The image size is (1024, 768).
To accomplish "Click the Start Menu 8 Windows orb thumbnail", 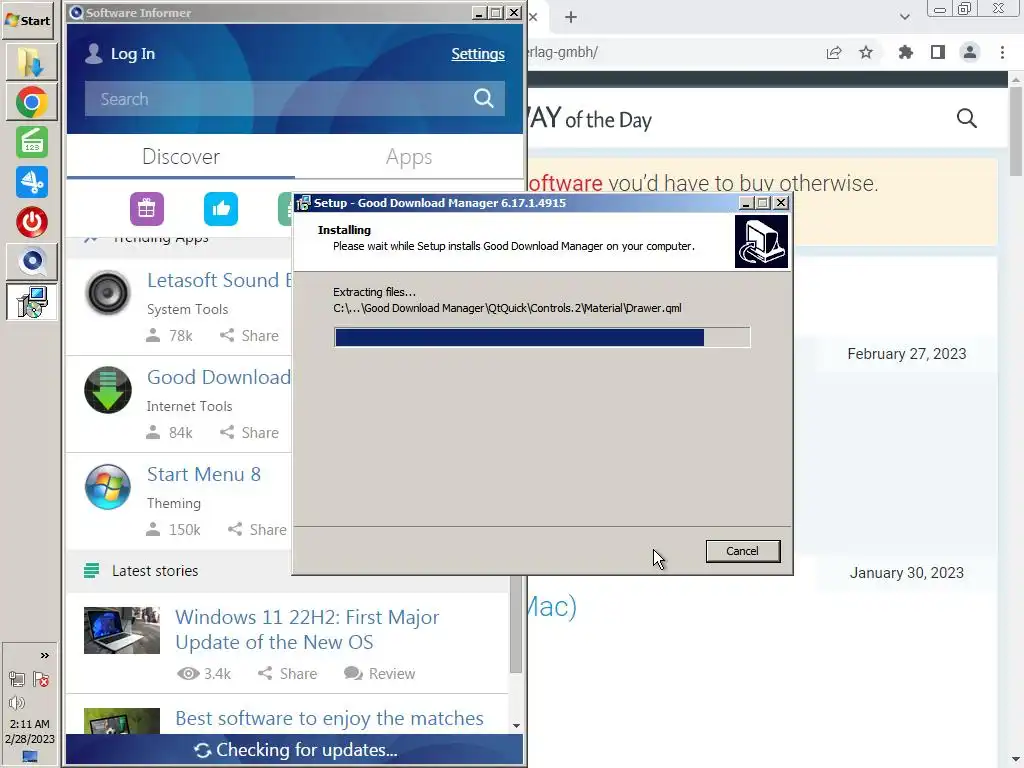I will [x=108, y=487].
